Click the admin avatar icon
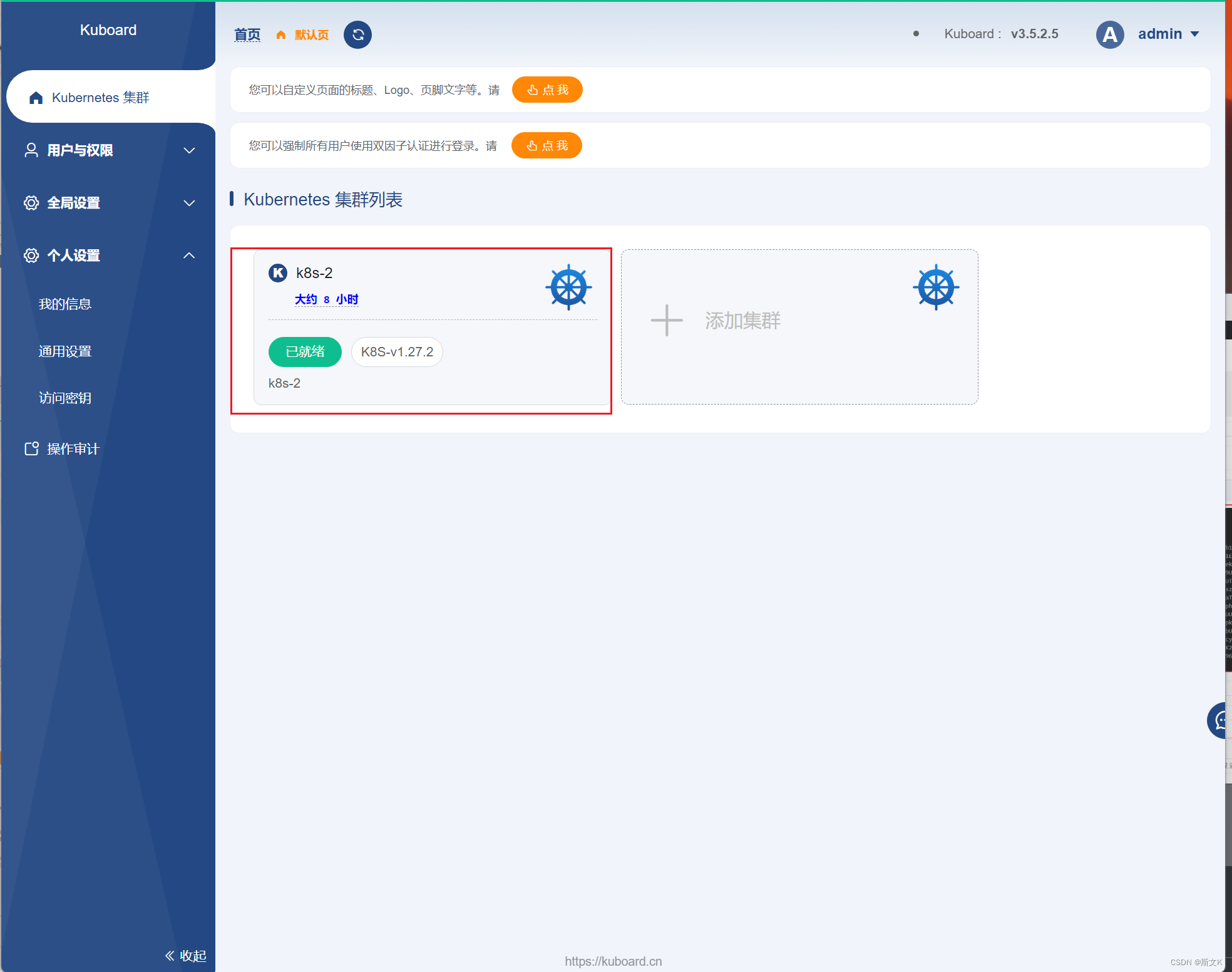Image resolution: width=1232 pixels, height=972 pixels. pyautogui.click(x=1110, y=34)
